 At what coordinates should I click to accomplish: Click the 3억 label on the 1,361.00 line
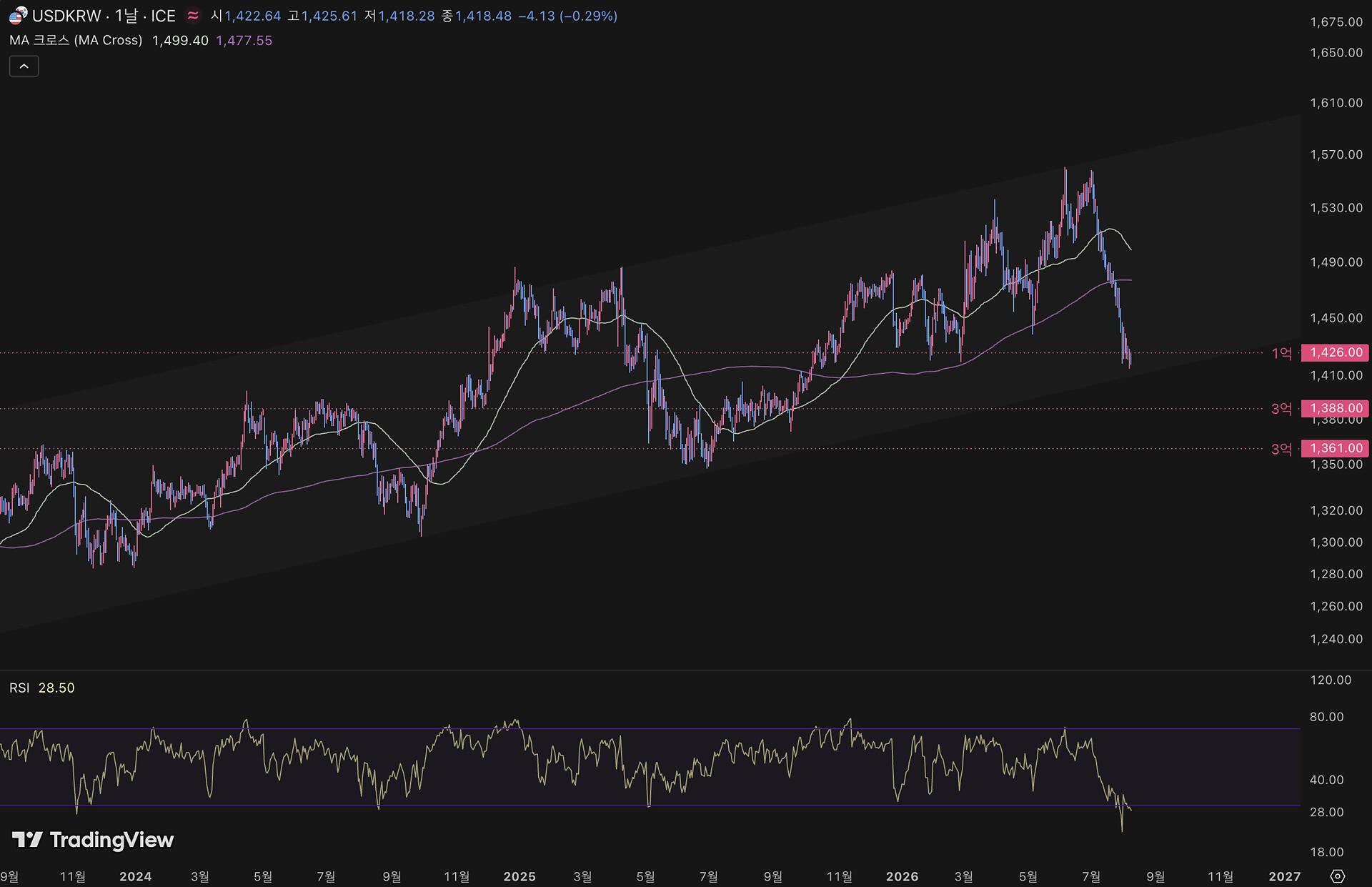pyautogui.click(x=1282, y=449)
